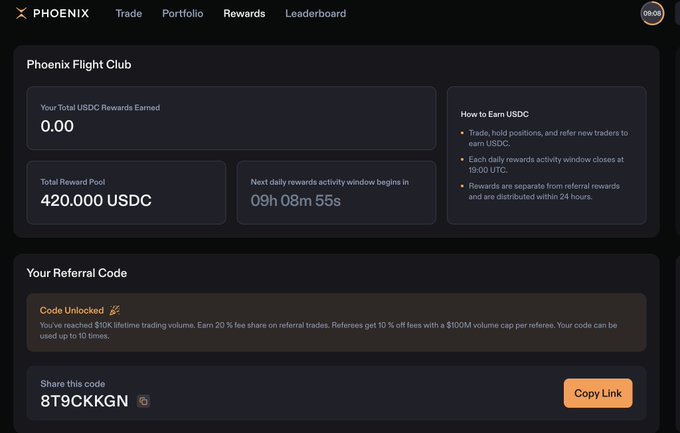Open the 09:08 countdown timer circle
The width and height of the screenshot is (680, 433).
point(652,13)
